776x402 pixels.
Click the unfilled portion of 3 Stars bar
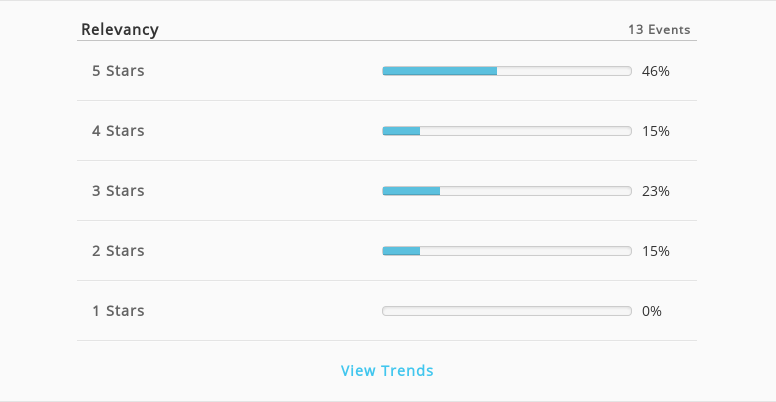pos(535,191)
